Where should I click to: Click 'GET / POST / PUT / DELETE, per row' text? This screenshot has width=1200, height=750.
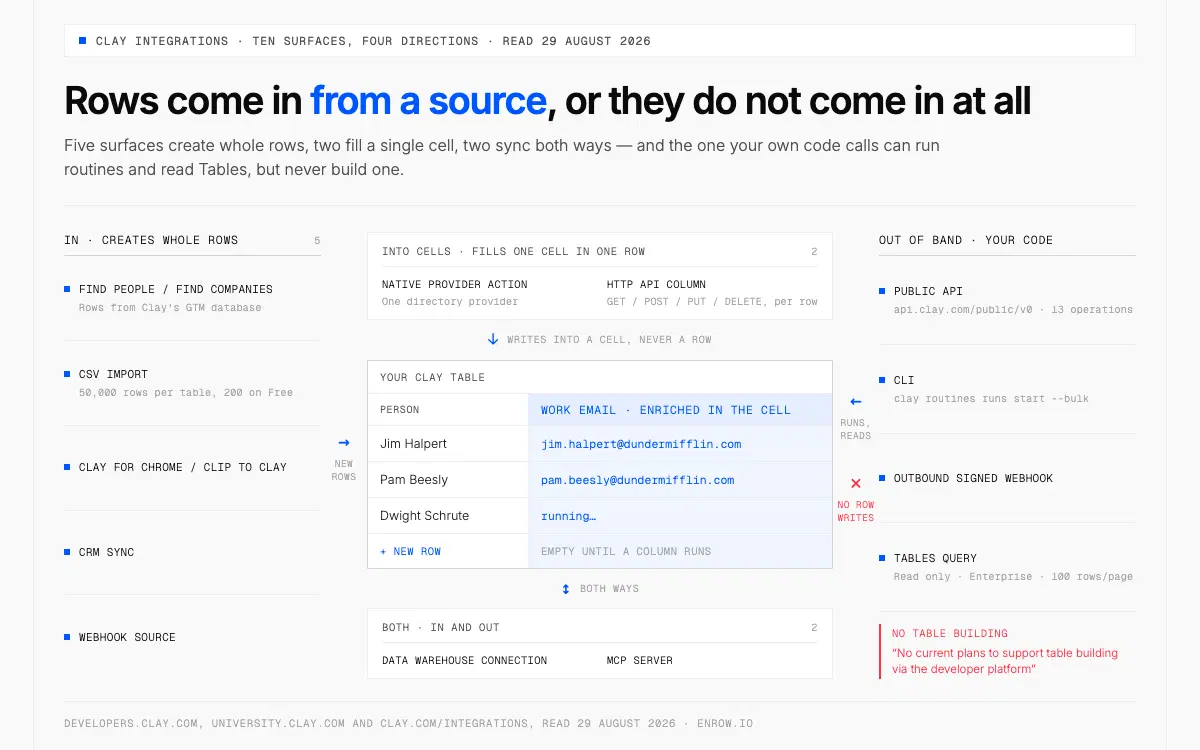pos(712,301)
